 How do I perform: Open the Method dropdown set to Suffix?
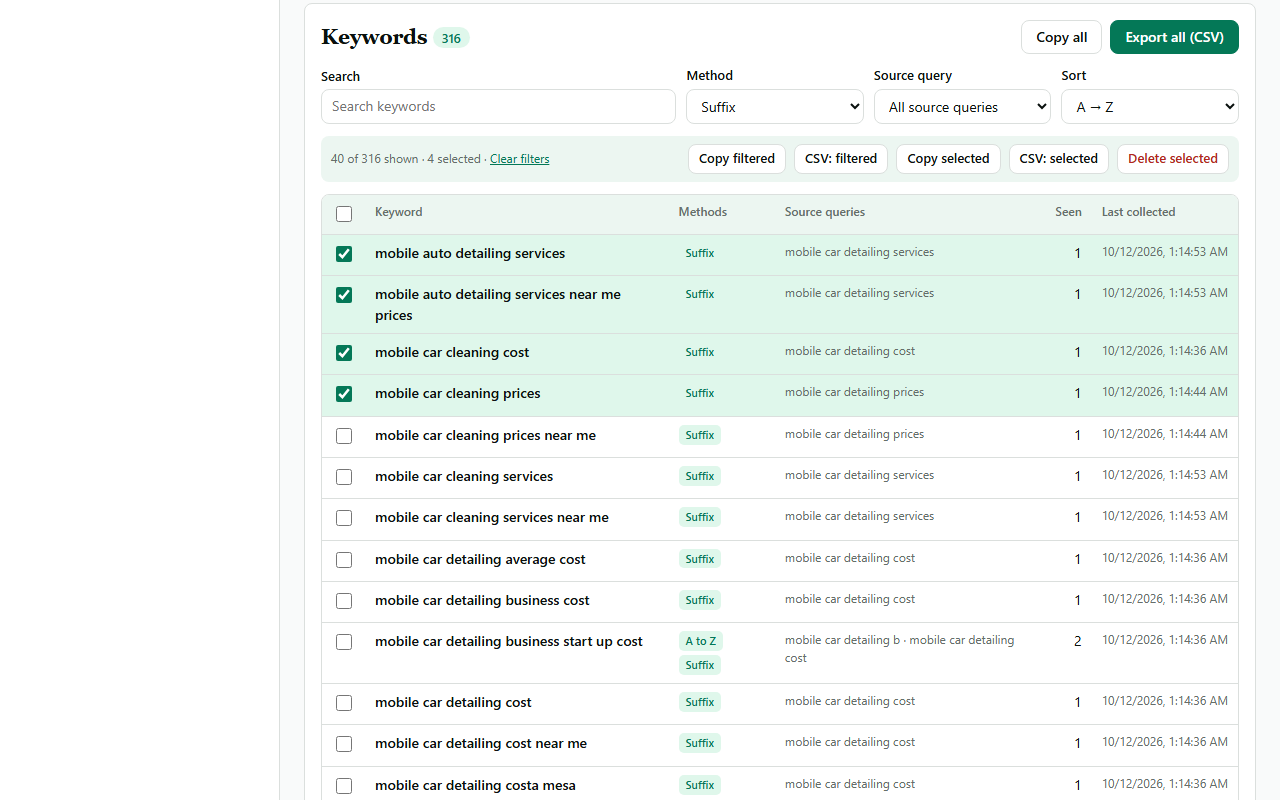[775, 107]
